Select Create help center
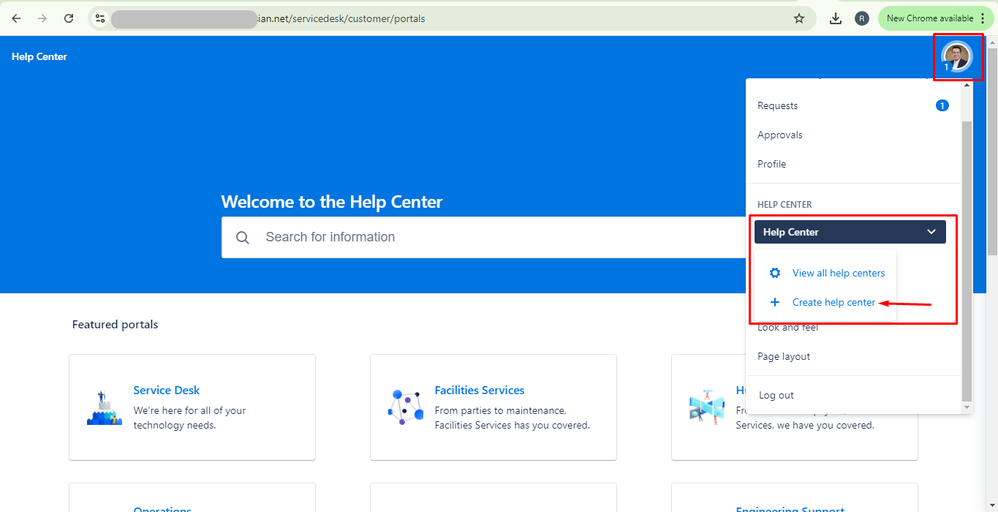Image resolution: width=998 pixels, height=512 pixels. coord(834,302)
